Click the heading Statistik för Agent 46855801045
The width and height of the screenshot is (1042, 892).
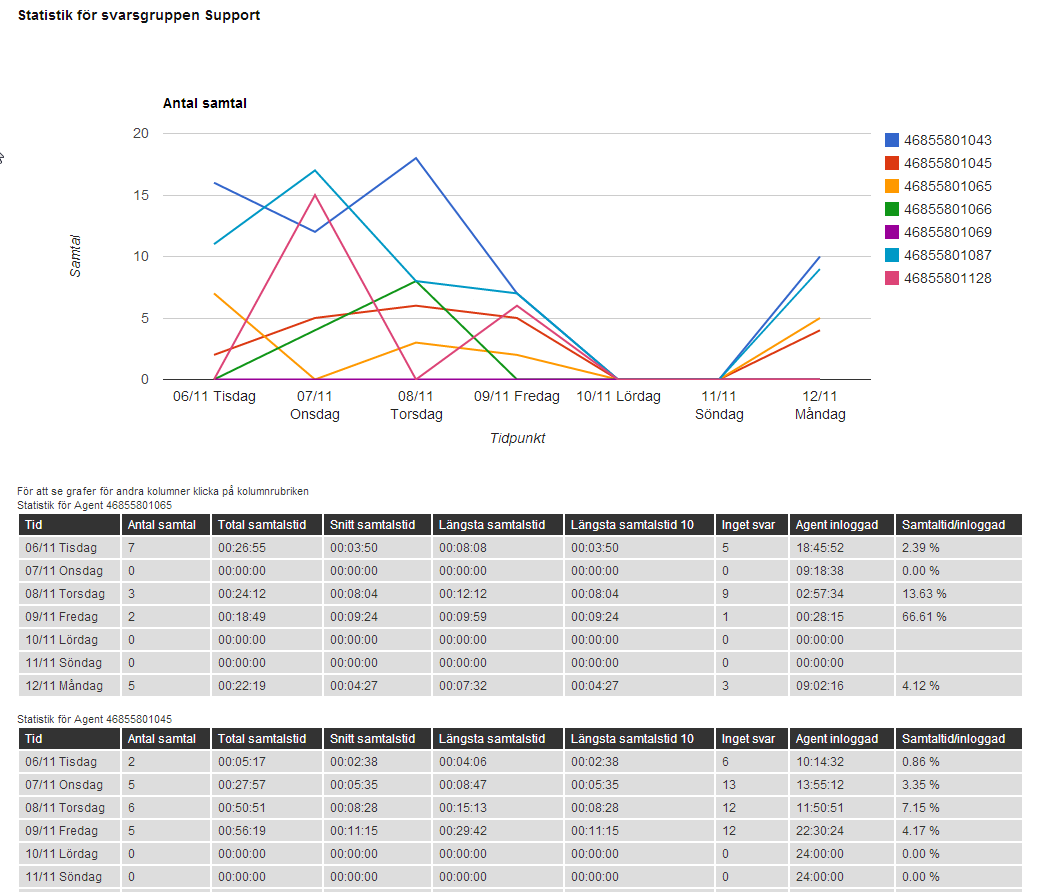pyautogui.click(x=94, y=719)
